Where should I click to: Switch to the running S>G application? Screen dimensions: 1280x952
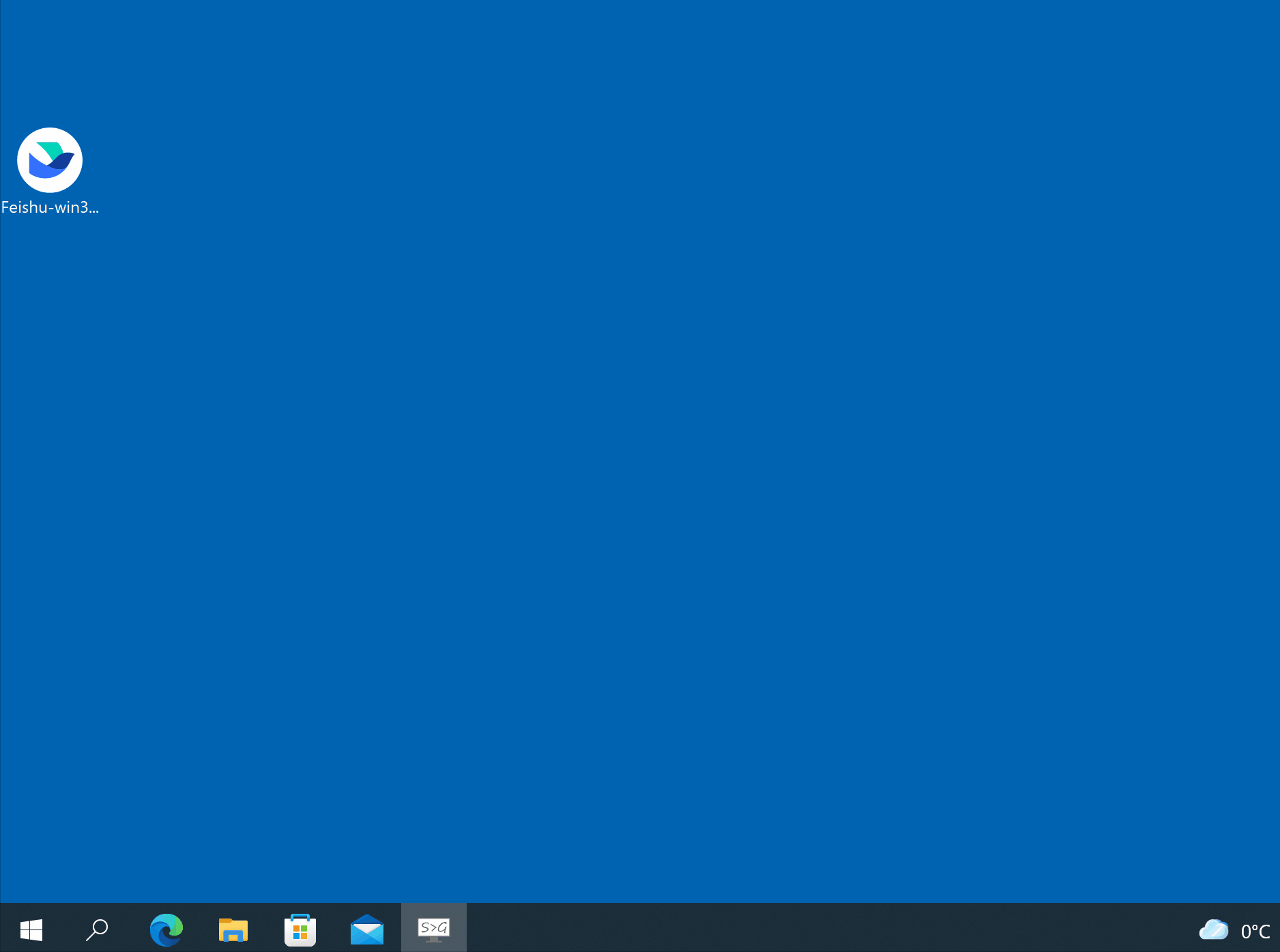(x=434, y=927)
